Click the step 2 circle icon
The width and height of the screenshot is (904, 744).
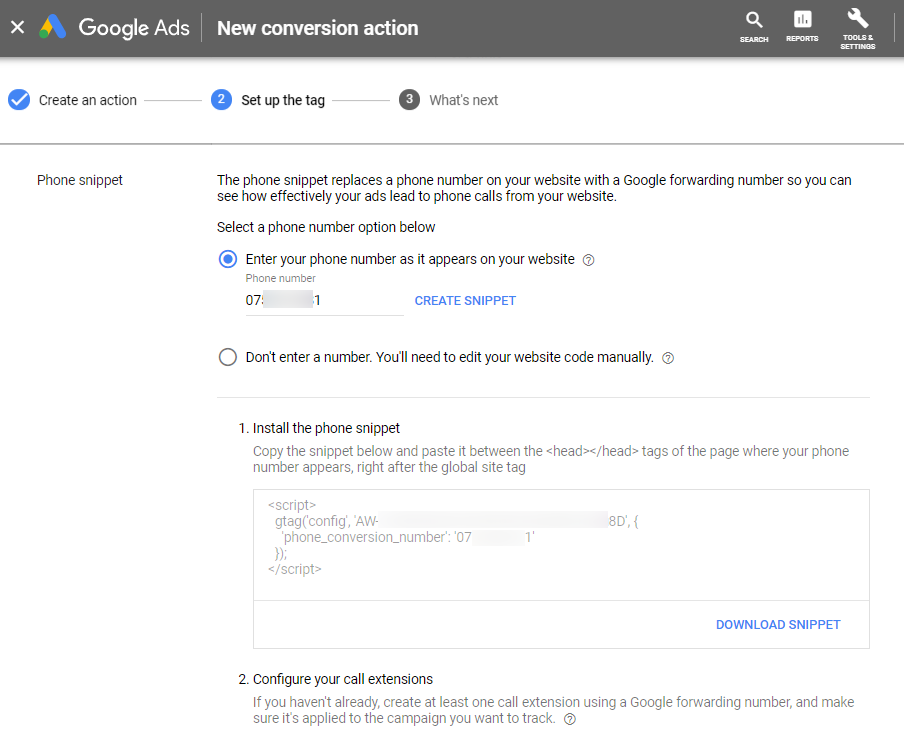click(222, 100)
